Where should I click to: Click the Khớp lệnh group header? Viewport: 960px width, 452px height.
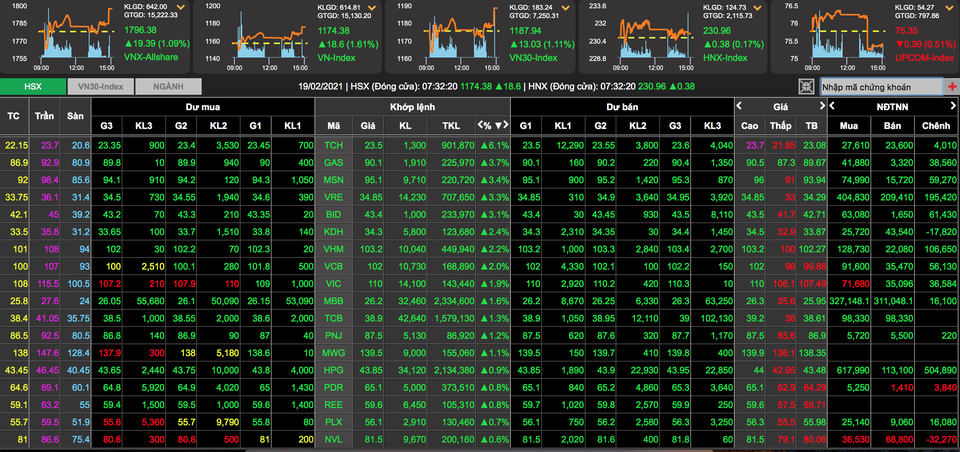(413, 107)
